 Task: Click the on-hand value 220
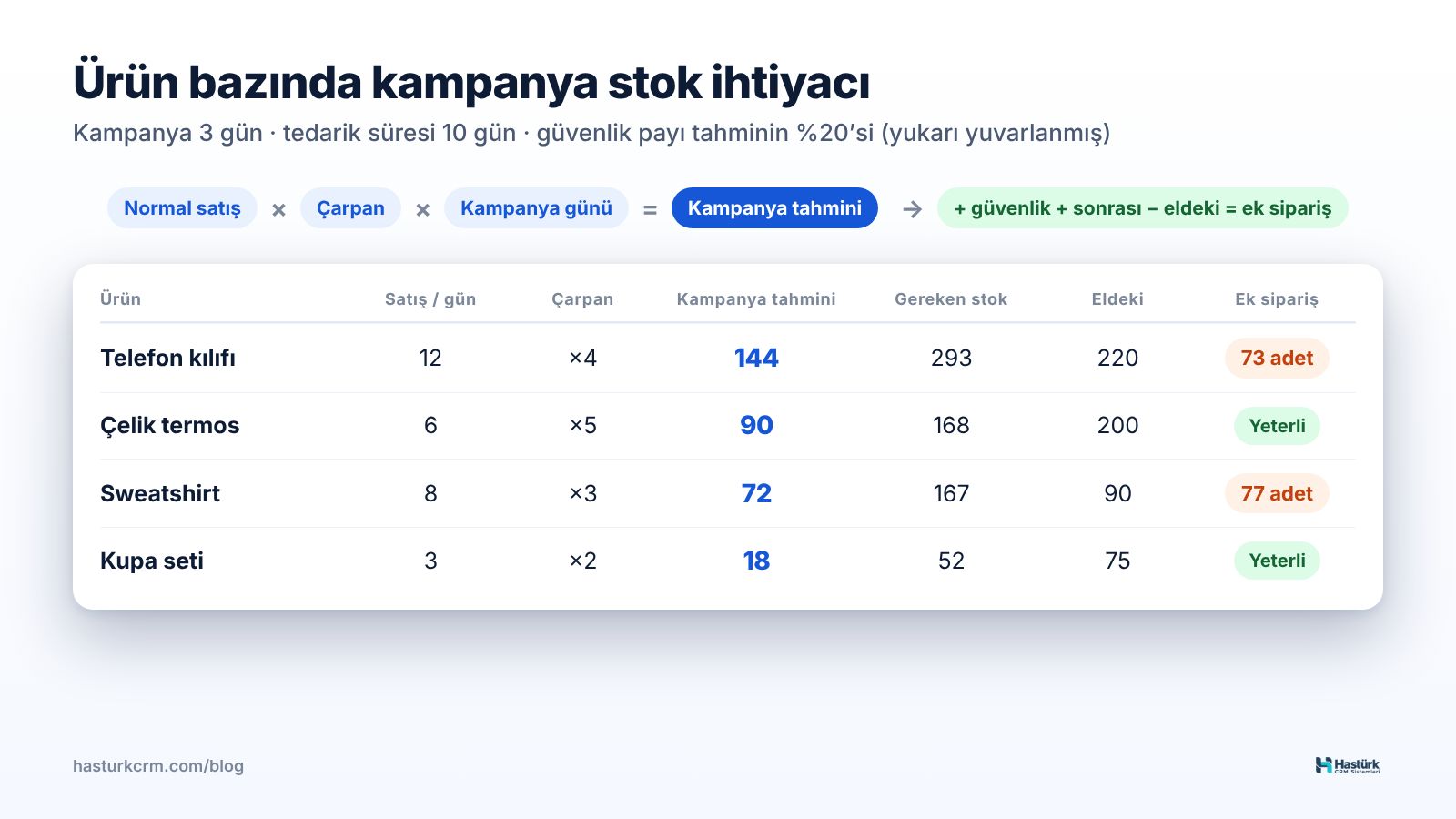tap(1117, 358)
